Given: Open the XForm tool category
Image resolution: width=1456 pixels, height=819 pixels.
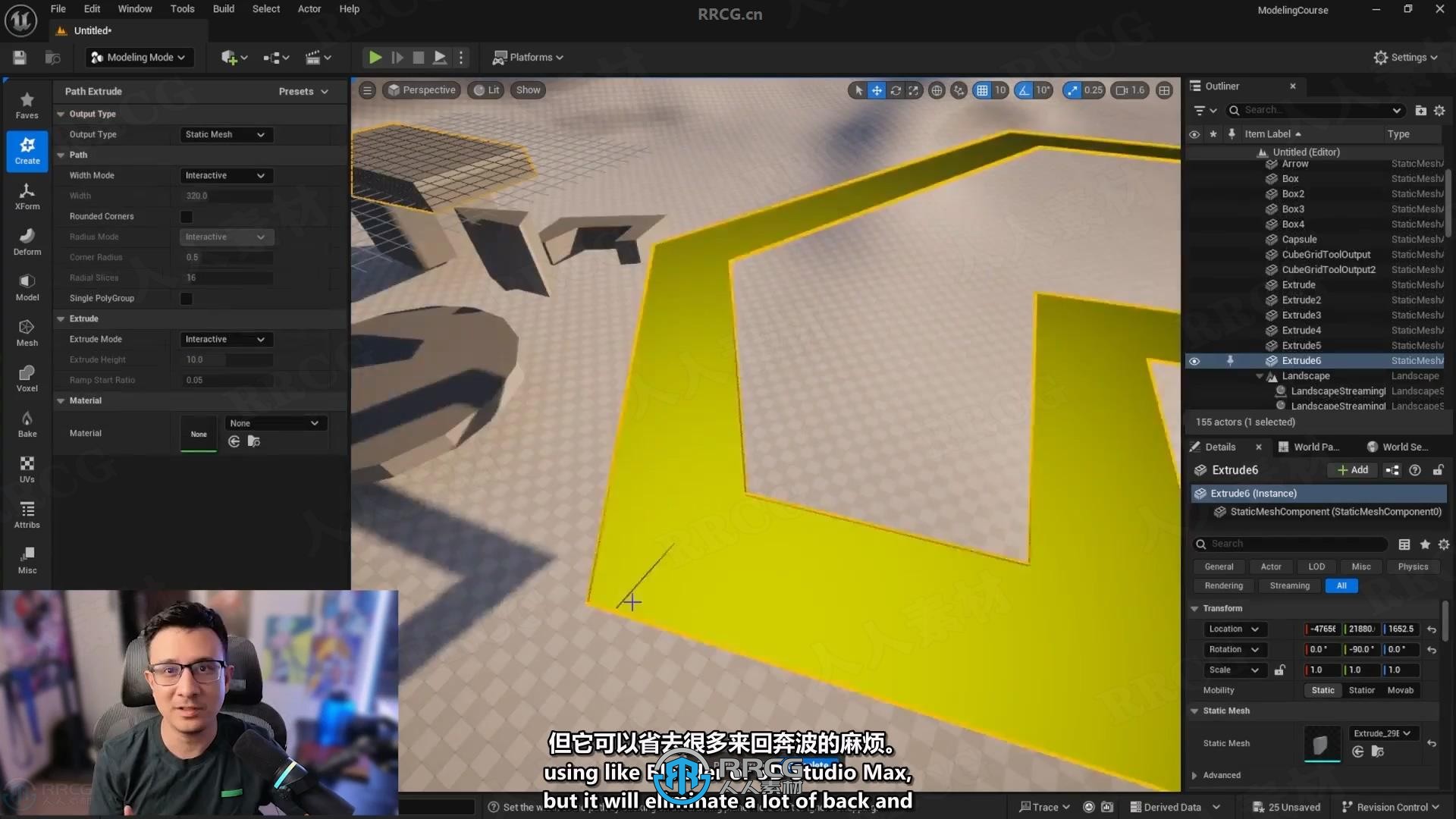Looking at the screenshot, I should pyautogui.click(x=27, y=196).
